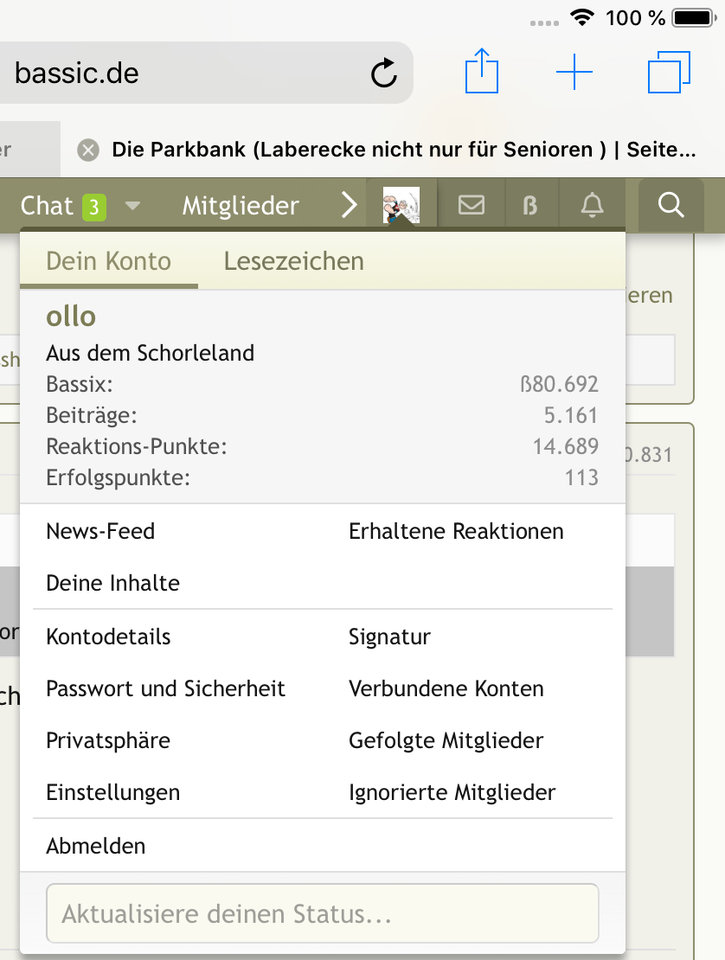Open the envelope conversations inbox icon
The height and width of the screenshot is (960, 725).
pos(471,206)
